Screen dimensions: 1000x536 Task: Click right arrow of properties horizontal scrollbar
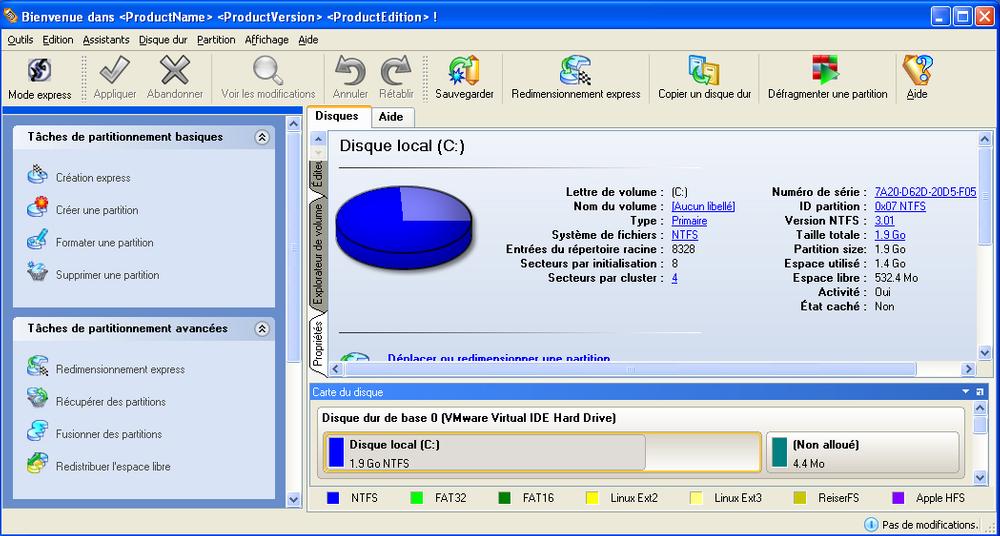pyautogui.click(x=969, y=369)
